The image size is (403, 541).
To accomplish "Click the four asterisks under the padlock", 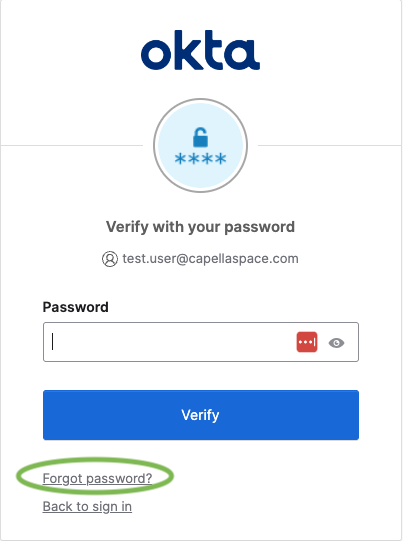I will [200, 159].
